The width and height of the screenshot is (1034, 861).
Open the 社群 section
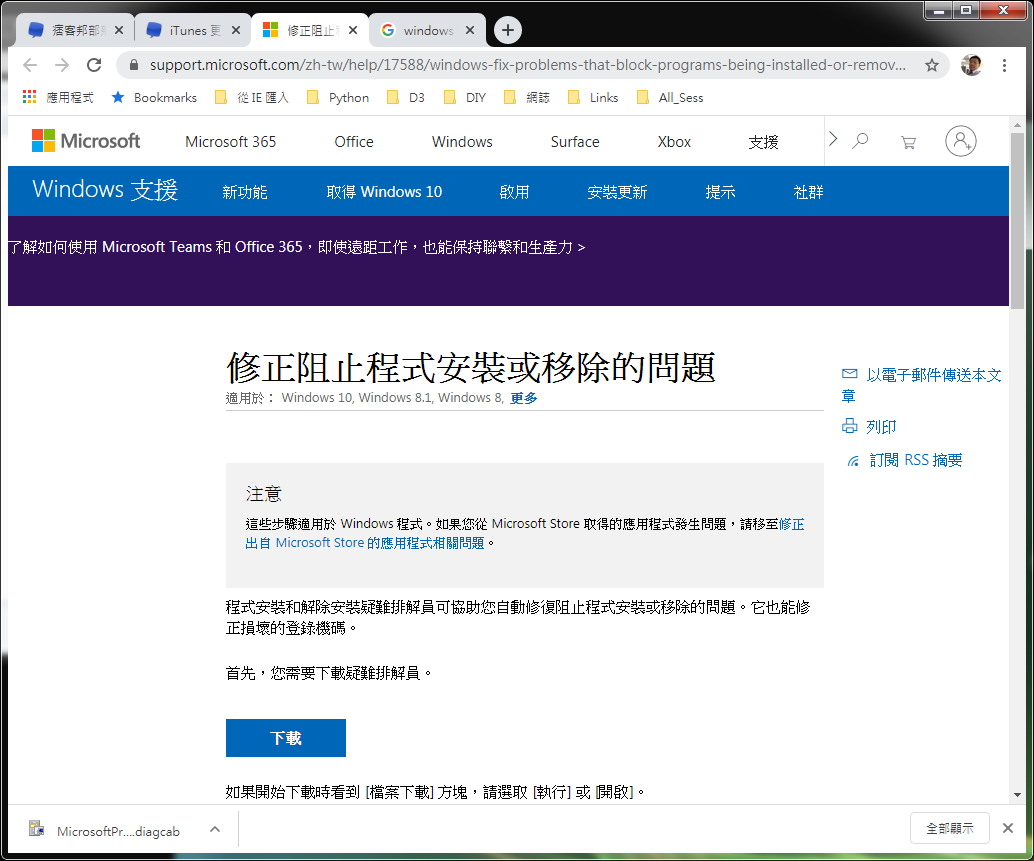(x=808, y=192)
